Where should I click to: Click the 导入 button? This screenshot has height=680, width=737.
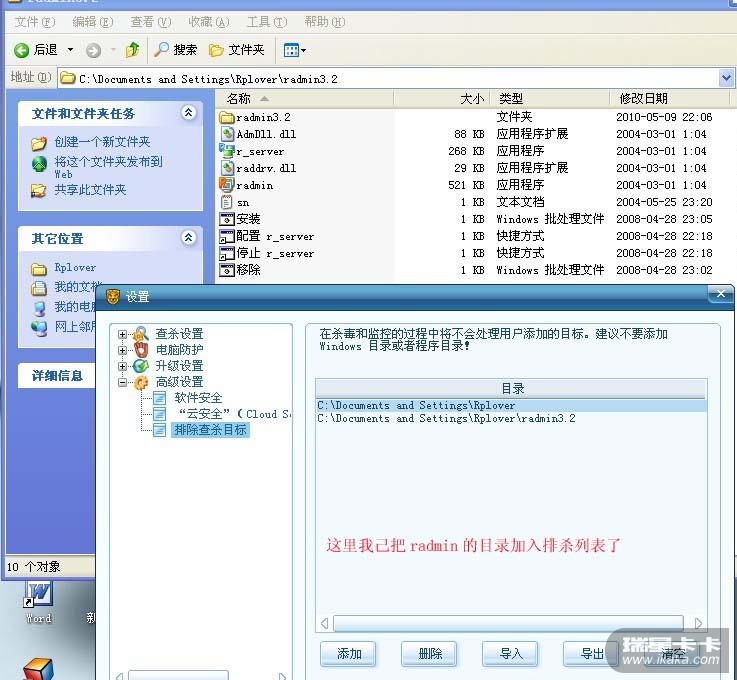[x=510, y=654]
